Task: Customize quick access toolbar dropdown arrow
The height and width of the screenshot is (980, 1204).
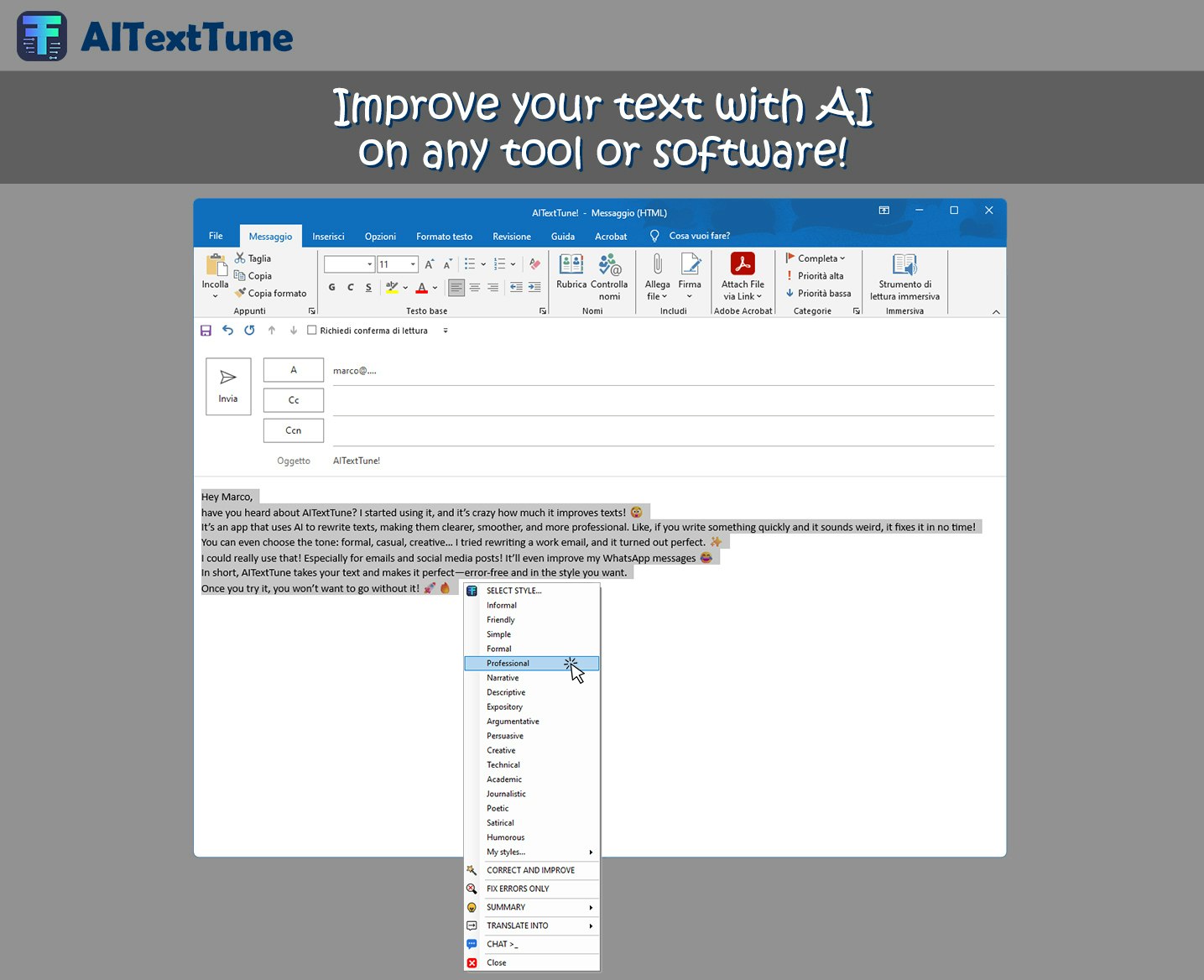Action: [x=446, y=331]
